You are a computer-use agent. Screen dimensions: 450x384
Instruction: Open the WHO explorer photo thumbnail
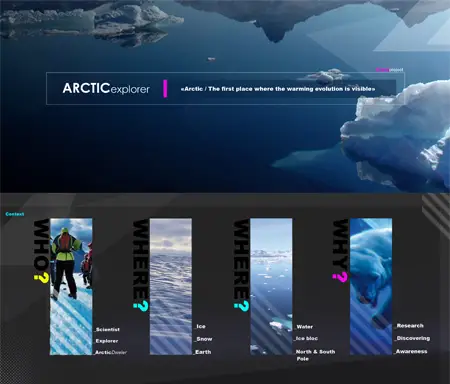[x=71, y=287]
